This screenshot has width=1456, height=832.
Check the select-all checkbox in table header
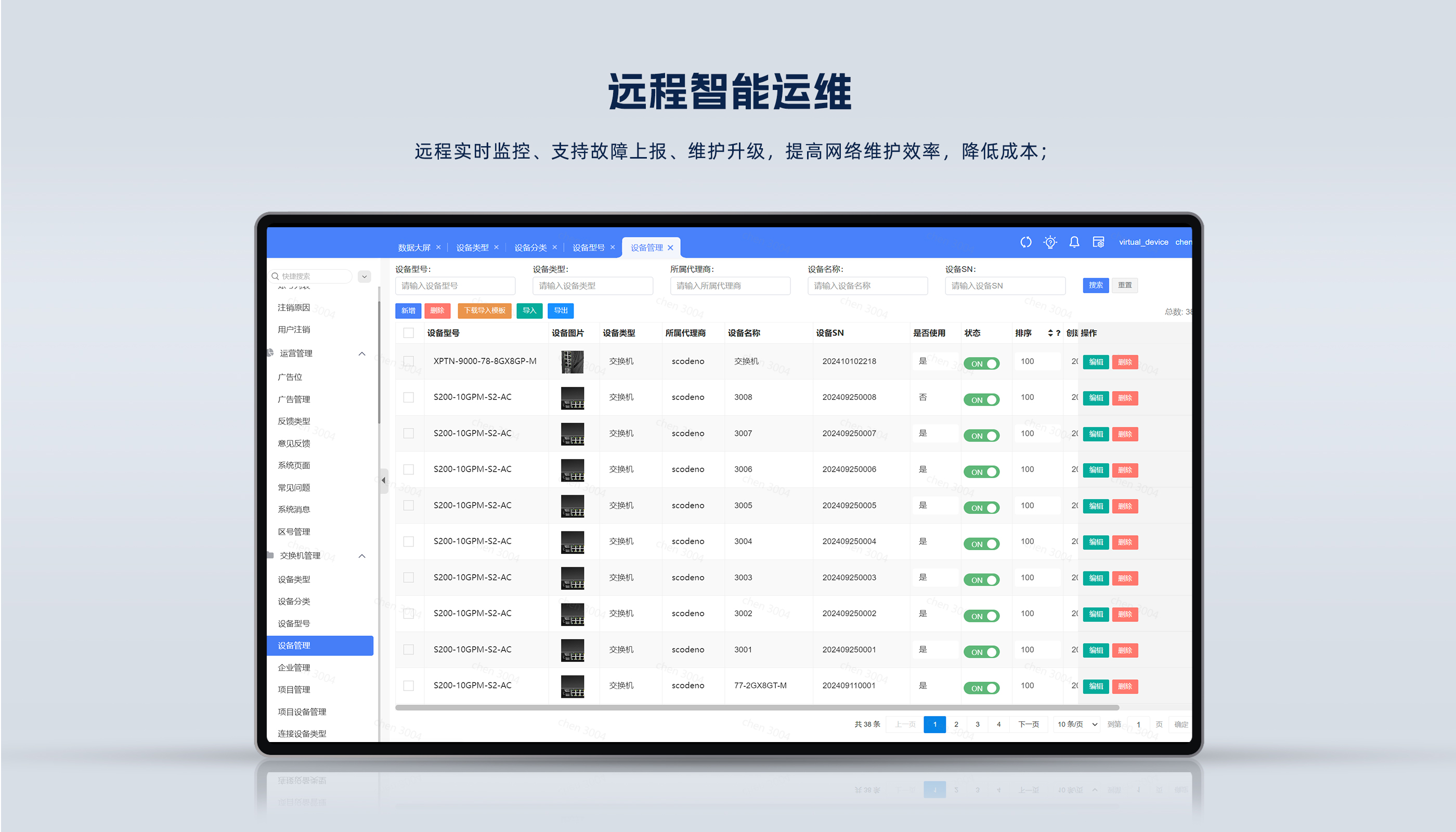pos(409,333)
